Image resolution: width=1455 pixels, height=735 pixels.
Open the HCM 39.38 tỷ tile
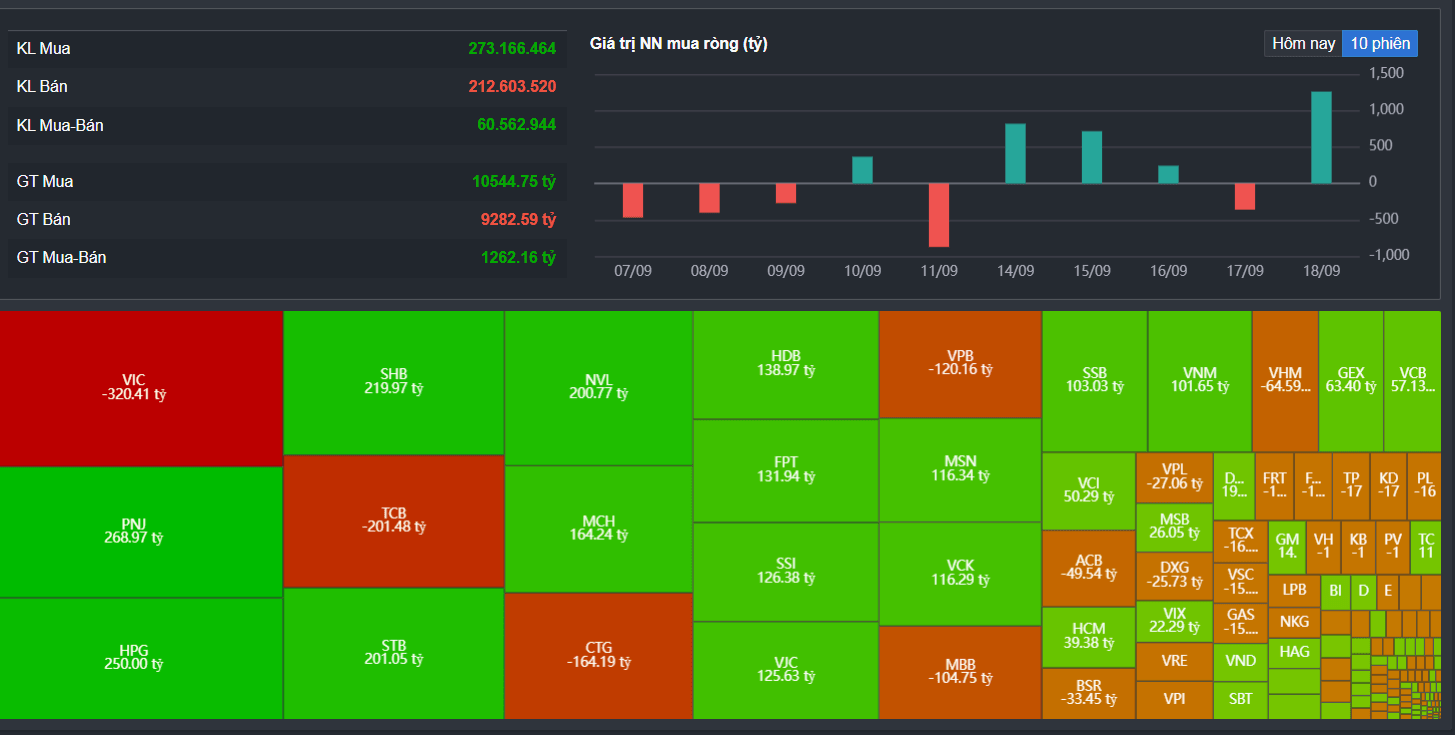tap(1089, 637)
